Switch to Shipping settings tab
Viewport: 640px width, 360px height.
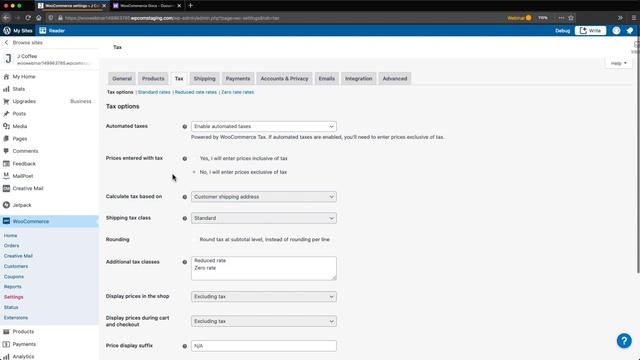tap(204, 78)
